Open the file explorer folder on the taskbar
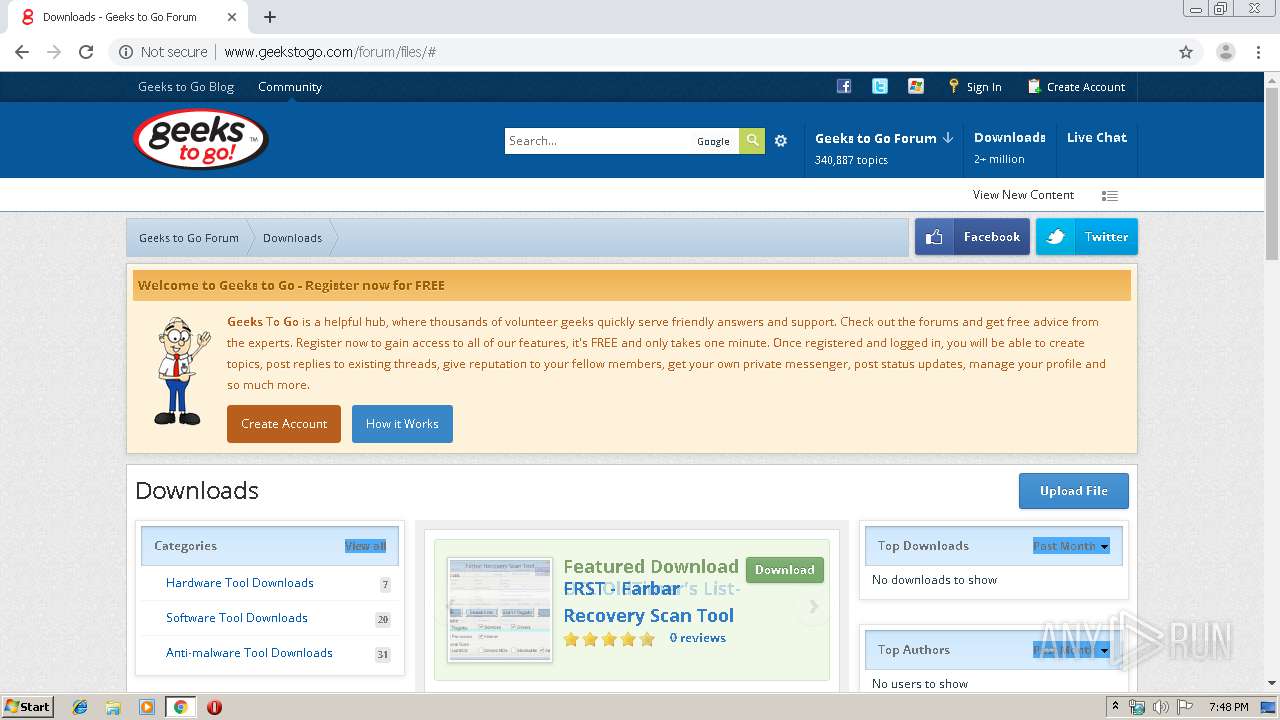This screenshot has width=1280, height=720. pyautogui.click(x=113, y=707)
